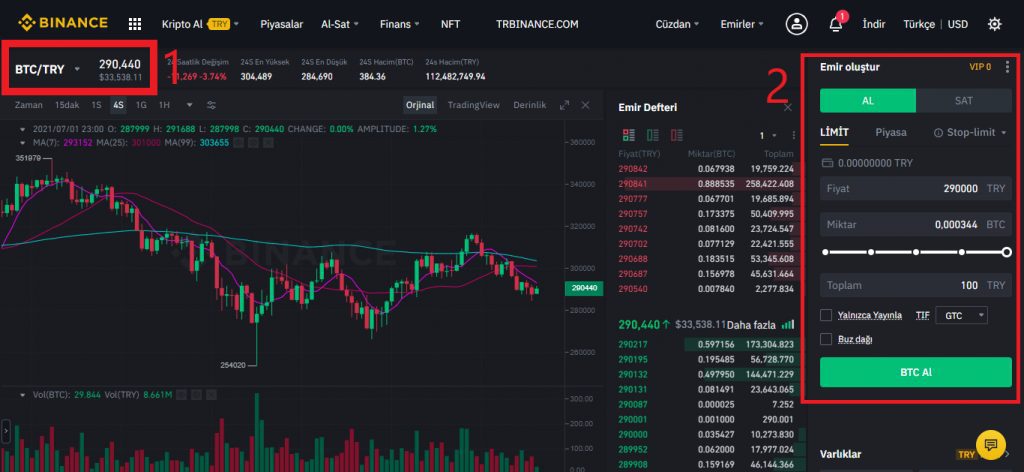Open the apps grid menu
Viewport: 1024px width, 472px height.
coord(135,24)
